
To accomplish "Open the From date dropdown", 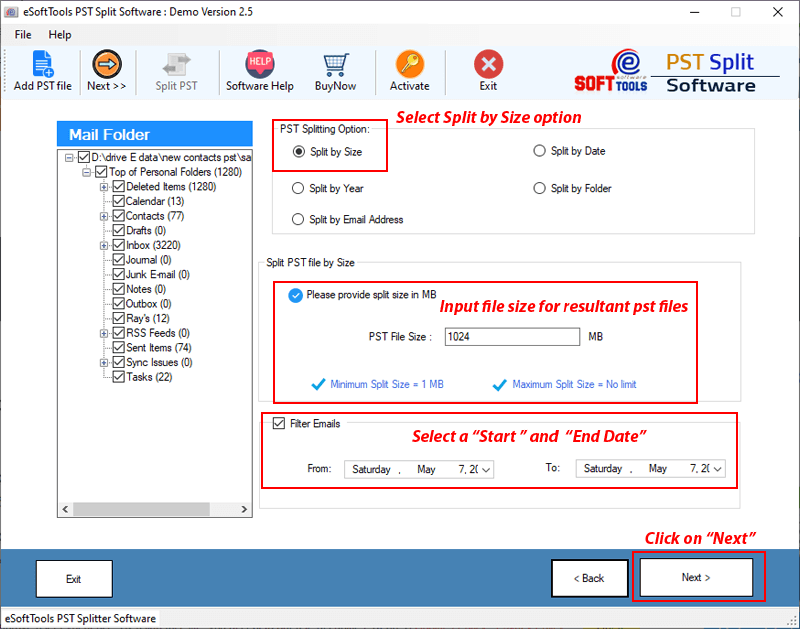I will 486,469.
